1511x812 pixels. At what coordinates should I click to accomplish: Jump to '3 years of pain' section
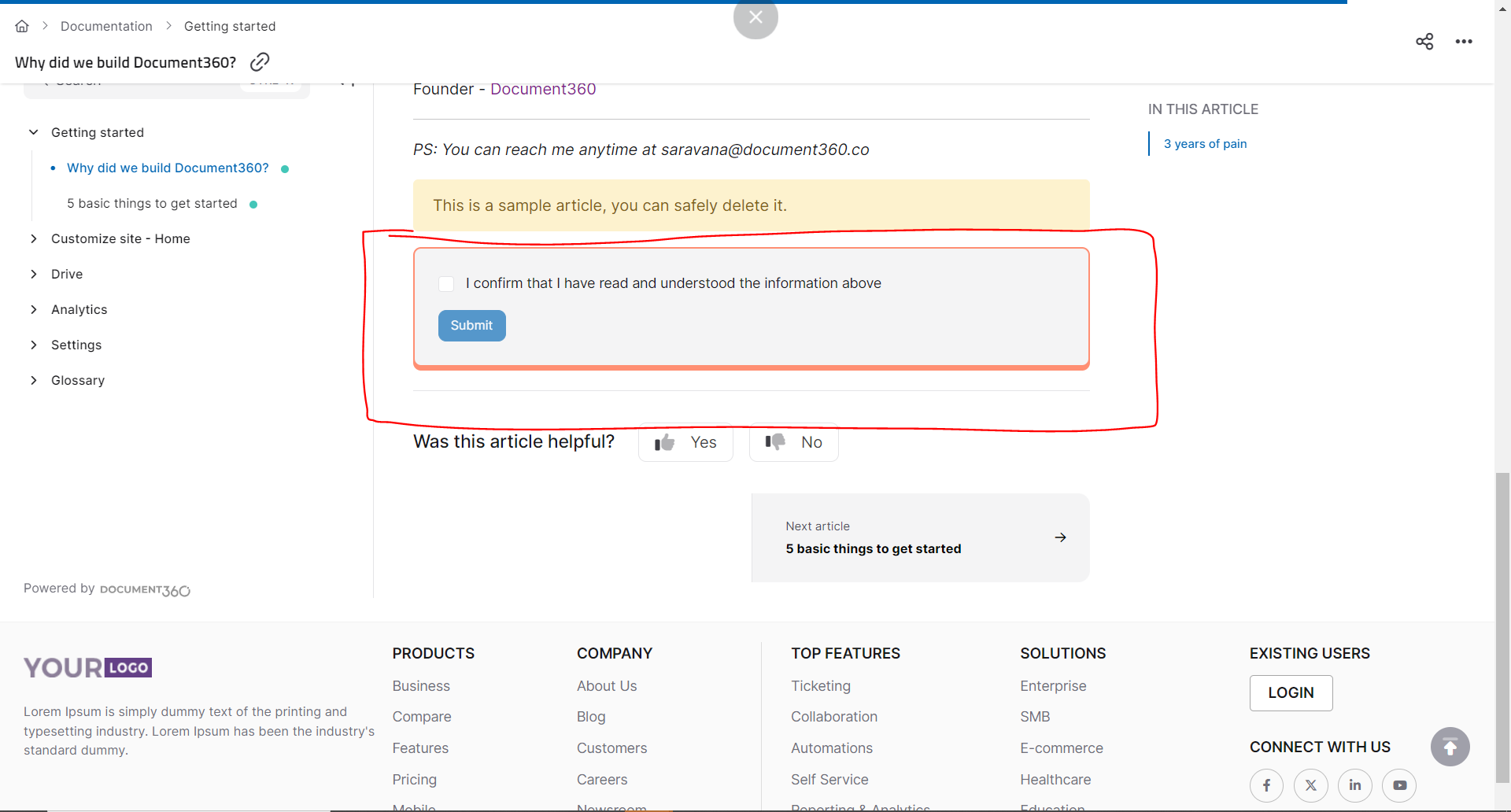pos(1205,143)
